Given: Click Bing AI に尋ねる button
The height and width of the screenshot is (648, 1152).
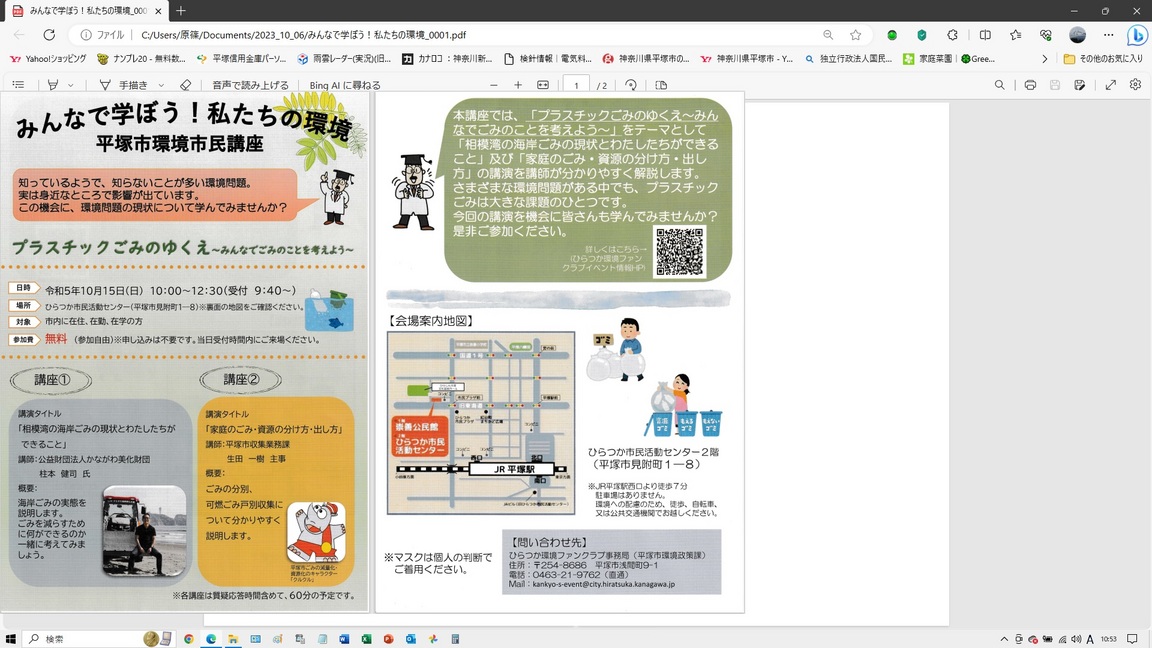Looking at the screenshot, I should point(345,85).
